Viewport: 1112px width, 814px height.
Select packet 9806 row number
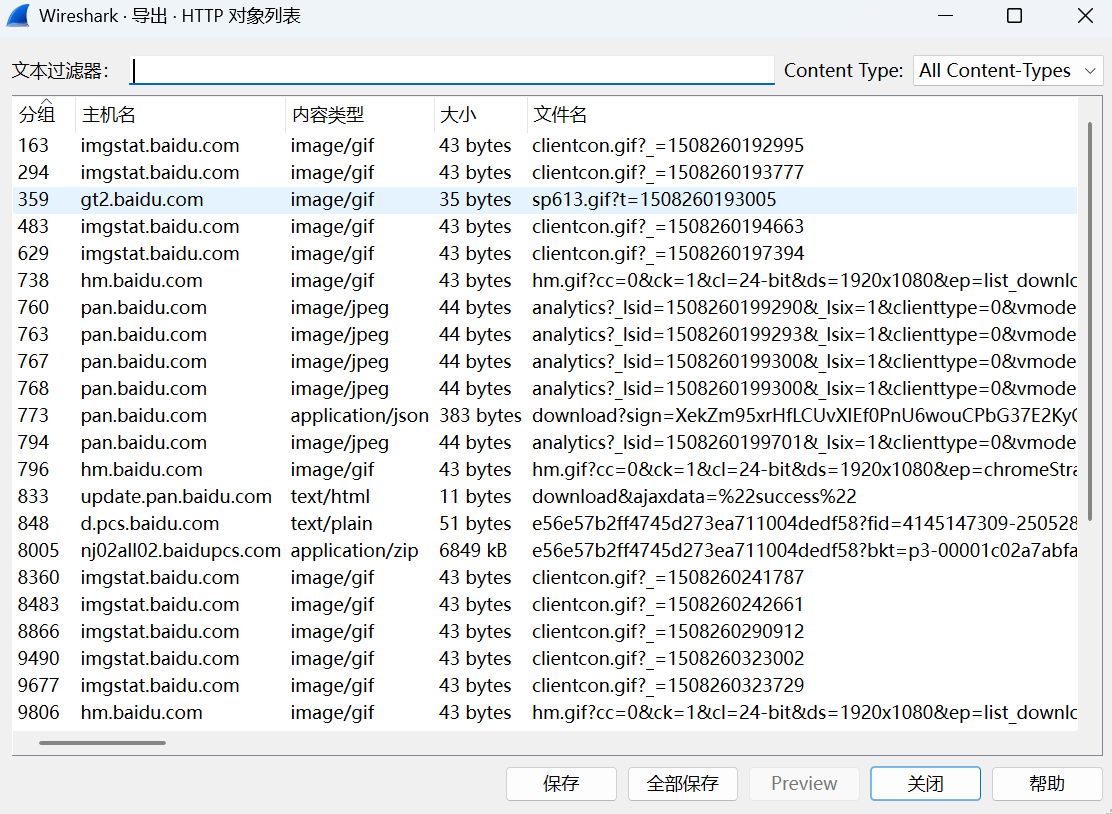38,713
